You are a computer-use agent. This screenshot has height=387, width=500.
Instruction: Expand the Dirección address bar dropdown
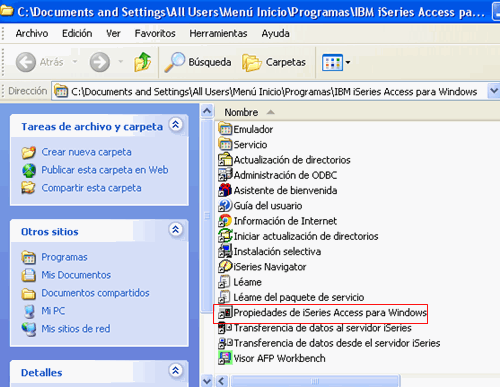(x=494, y=91)
